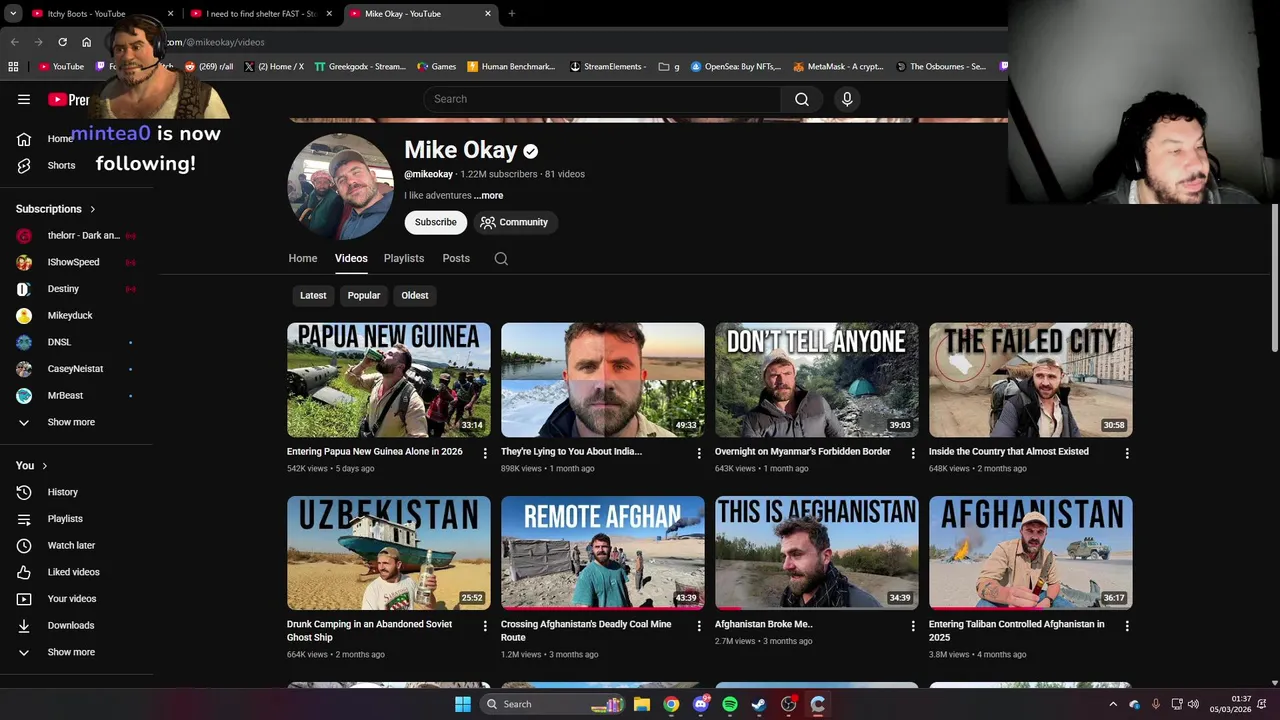Click the page vertical scrollbar
Image resolution: width=1280 pixels, height=720 pixels.
click(x=1274, y=277)
